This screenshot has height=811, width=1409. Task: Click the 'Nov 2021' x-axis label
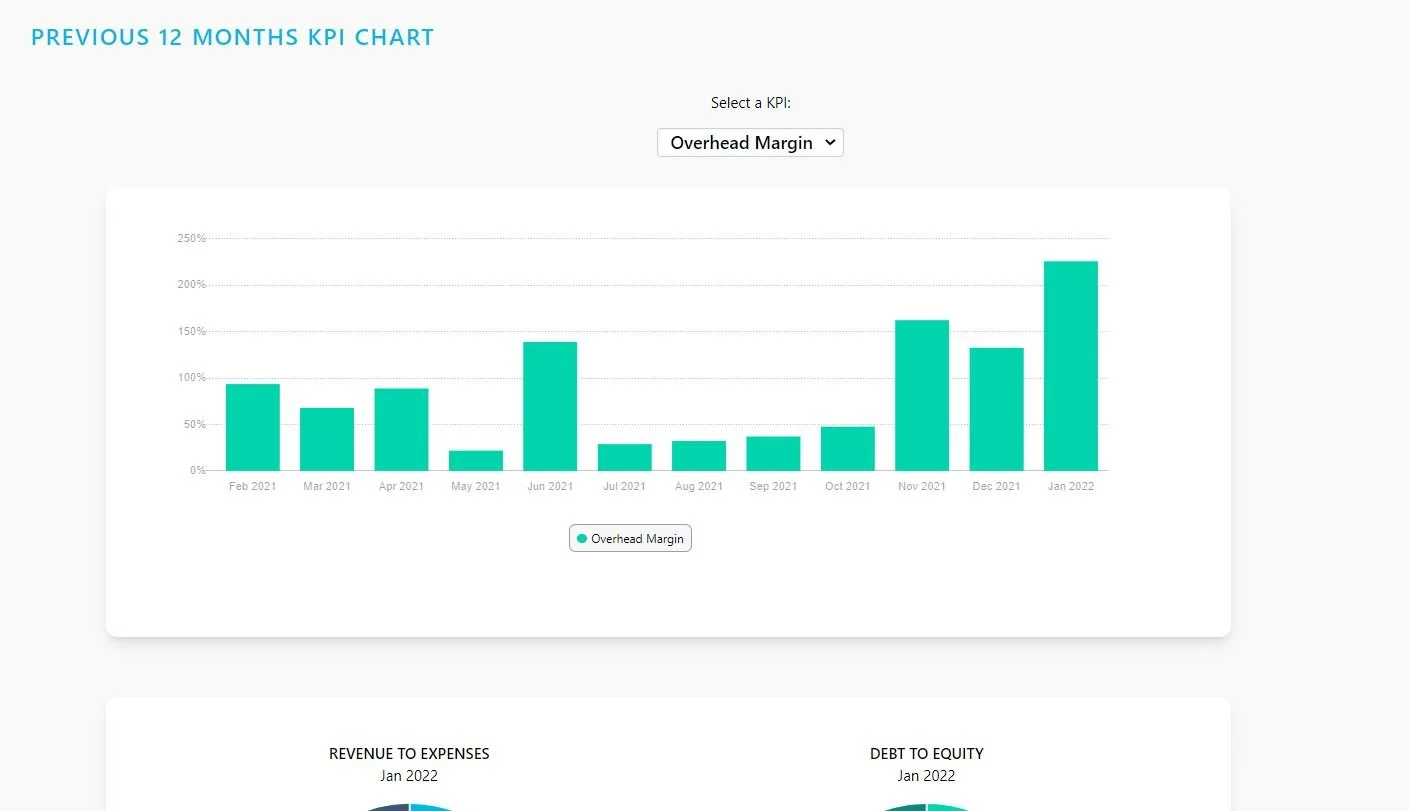coord(922,487)
